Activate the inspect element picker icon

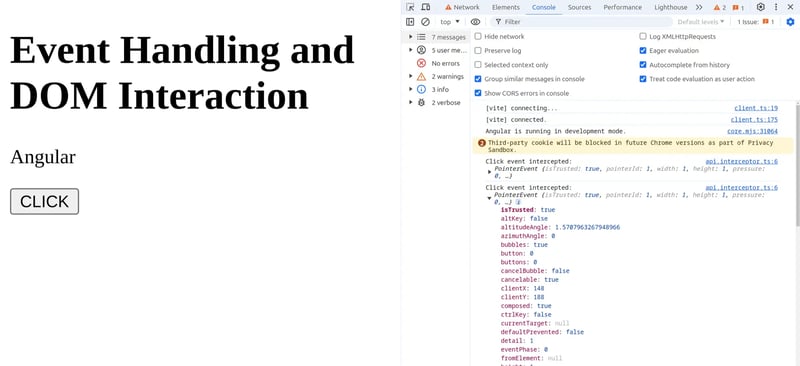tap(410, 7)
